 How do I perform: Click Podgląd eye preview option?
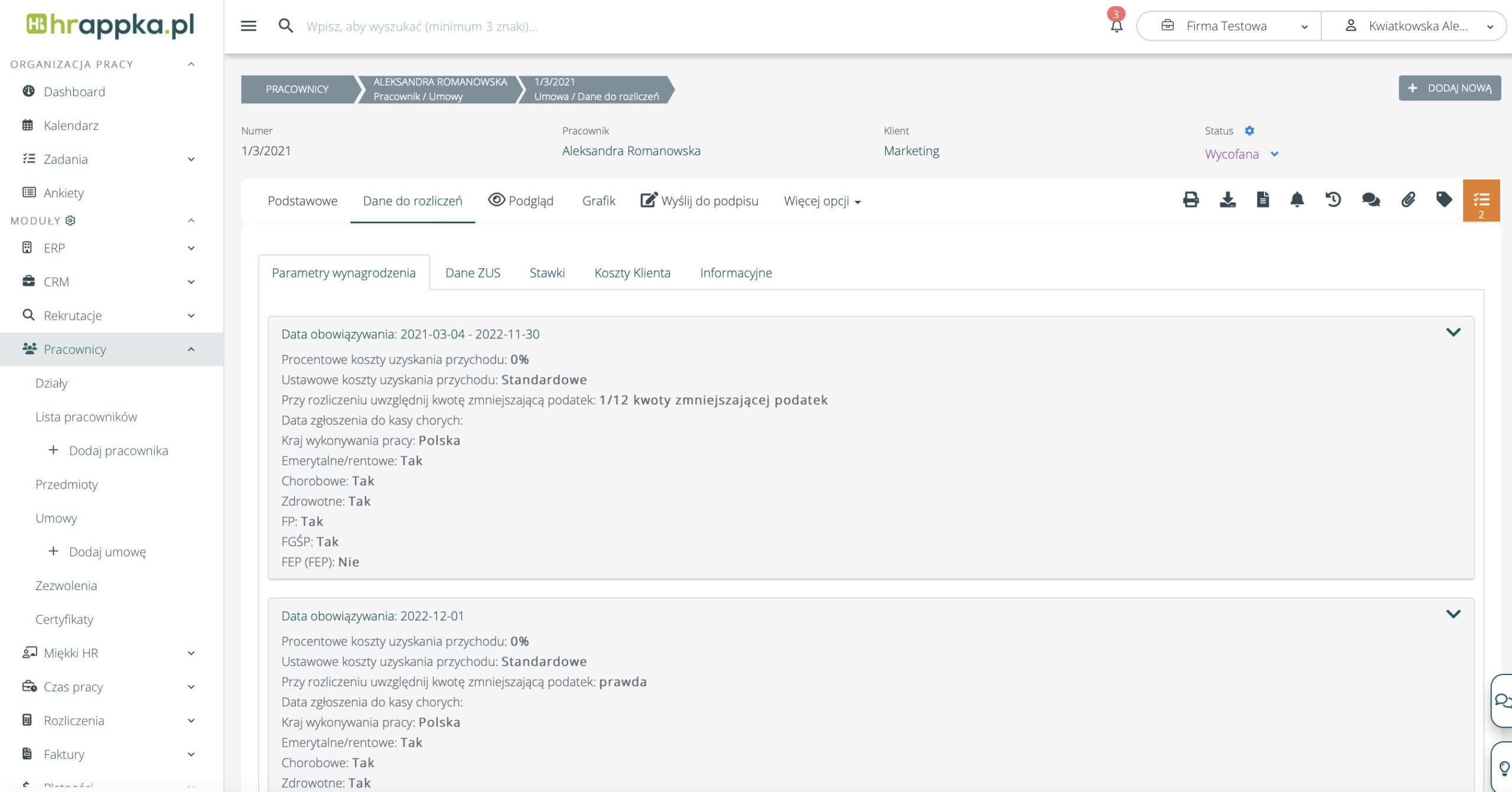pyautogui.click(x=520, y=201)
